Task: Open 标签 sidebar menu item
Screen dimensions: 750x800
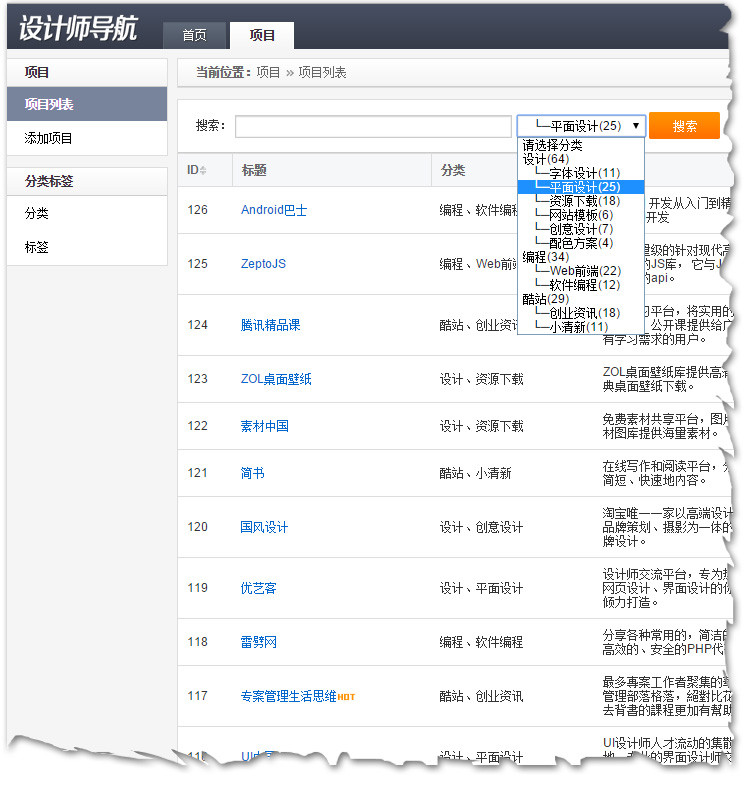Action: (37, 247)
